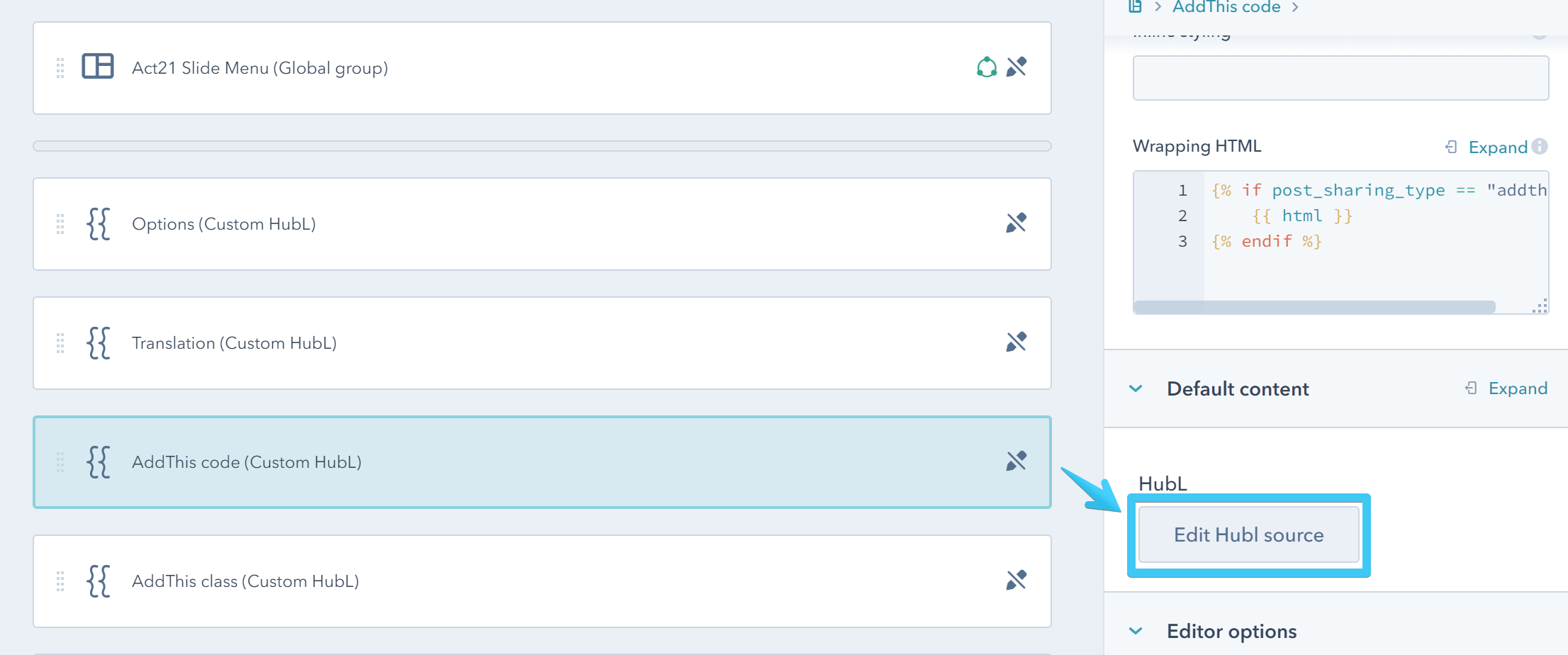Collapse the Default content section
The width and height of the screenshot is (1568, 655).
(x=1137, y=388)
